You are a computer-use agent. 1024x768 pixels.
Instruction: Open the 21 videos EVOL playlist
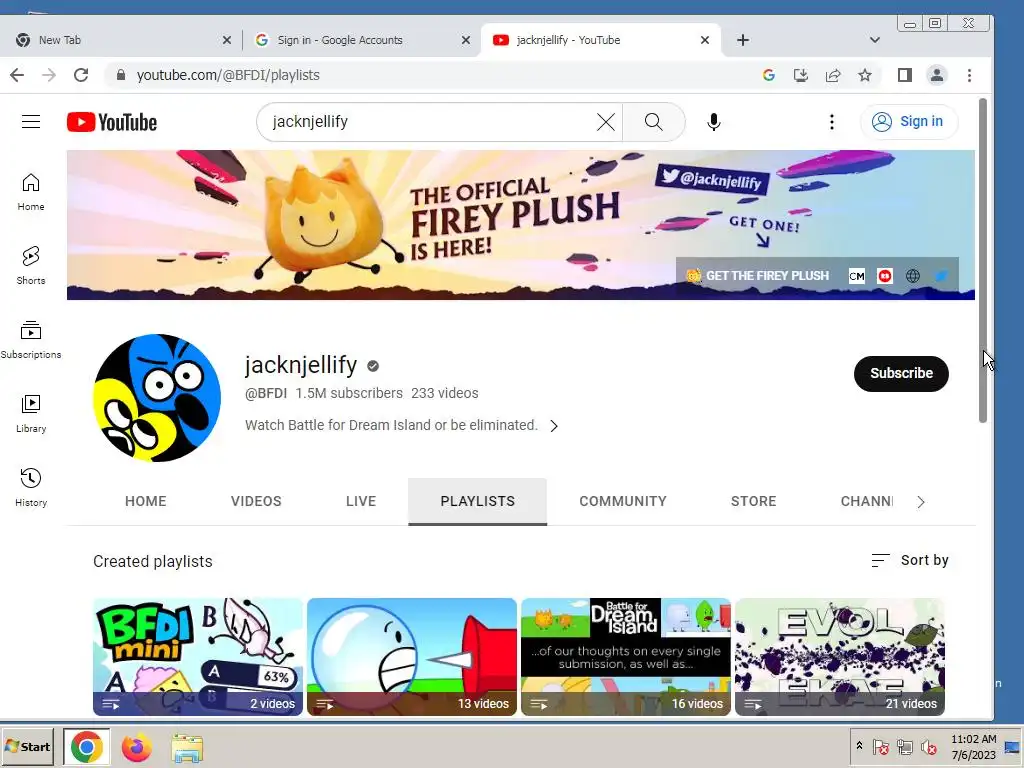pos(840,656)
